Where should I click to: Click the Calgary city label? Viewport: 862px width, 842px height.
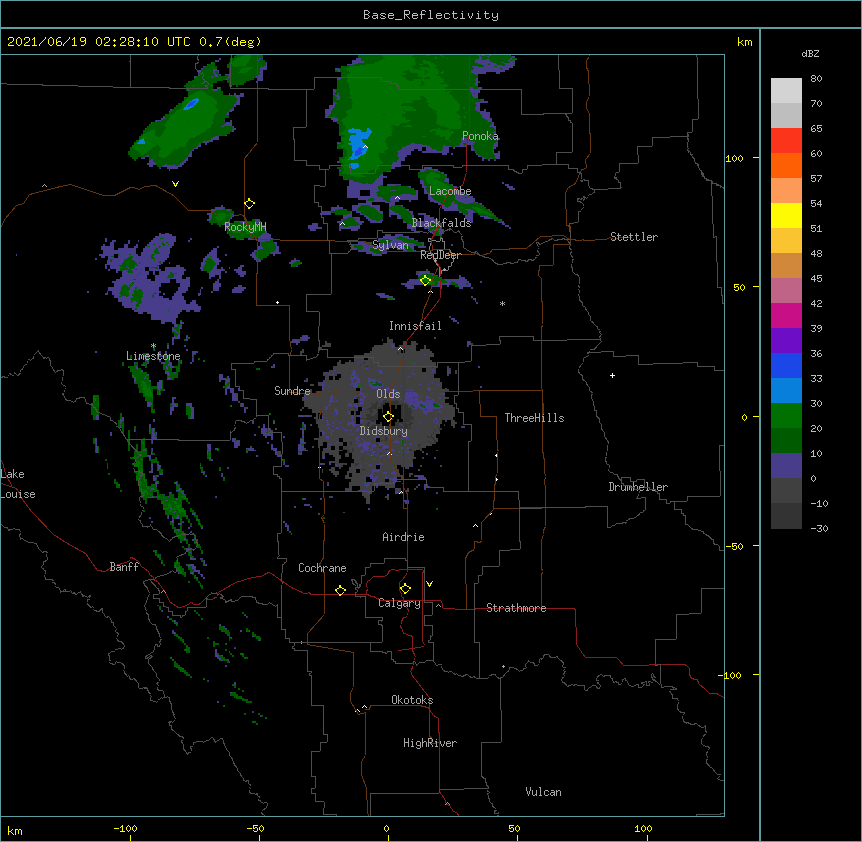399,603
